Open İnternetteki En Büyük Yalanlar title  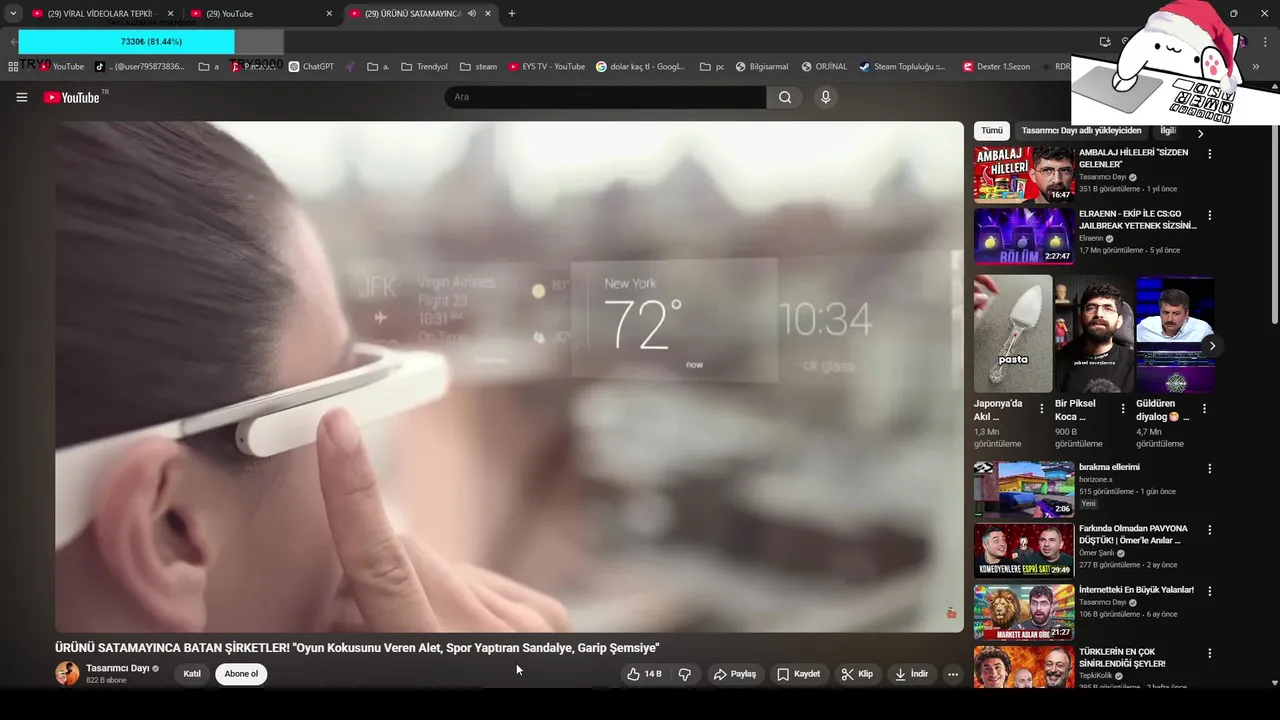(1136, 590)
